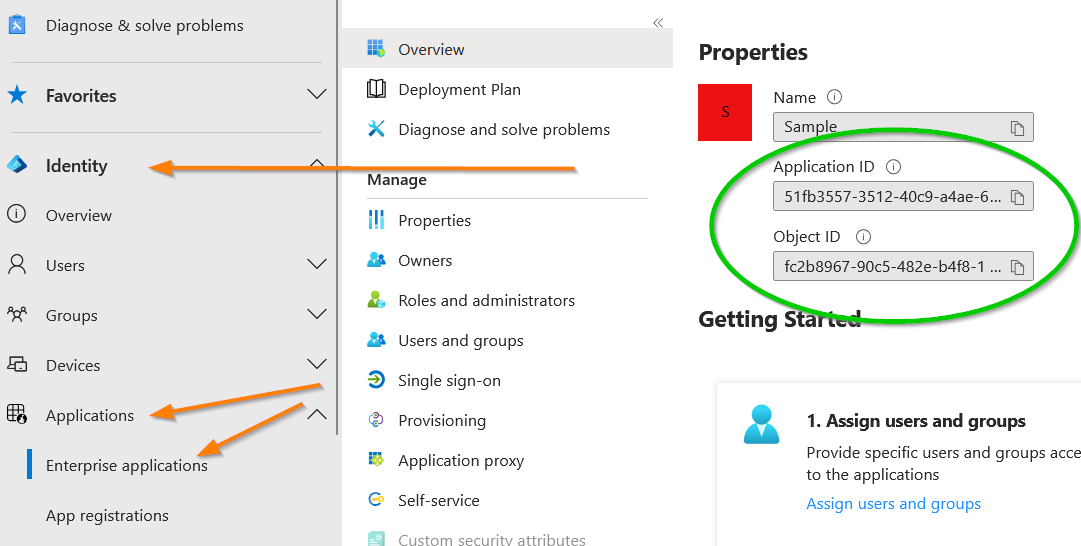Show info tooltip for Application ID
Screen dimensions: 1081x546
click(893, 166)
